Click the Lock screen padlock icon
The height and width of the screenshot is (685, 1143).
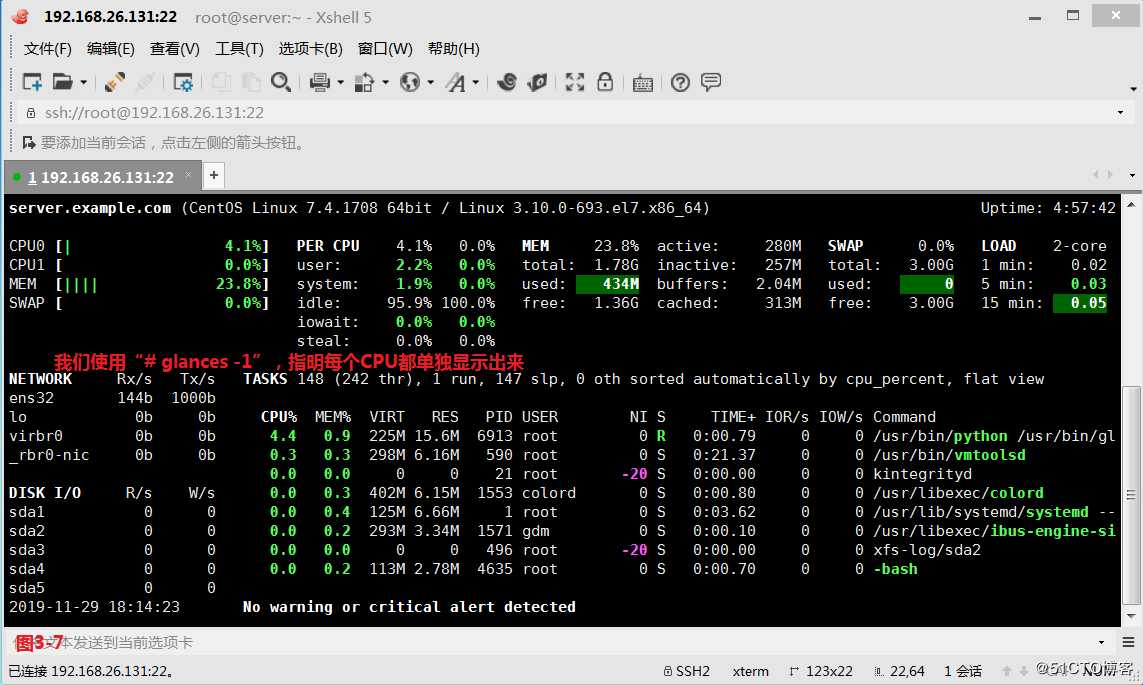[x=605, y=82]
